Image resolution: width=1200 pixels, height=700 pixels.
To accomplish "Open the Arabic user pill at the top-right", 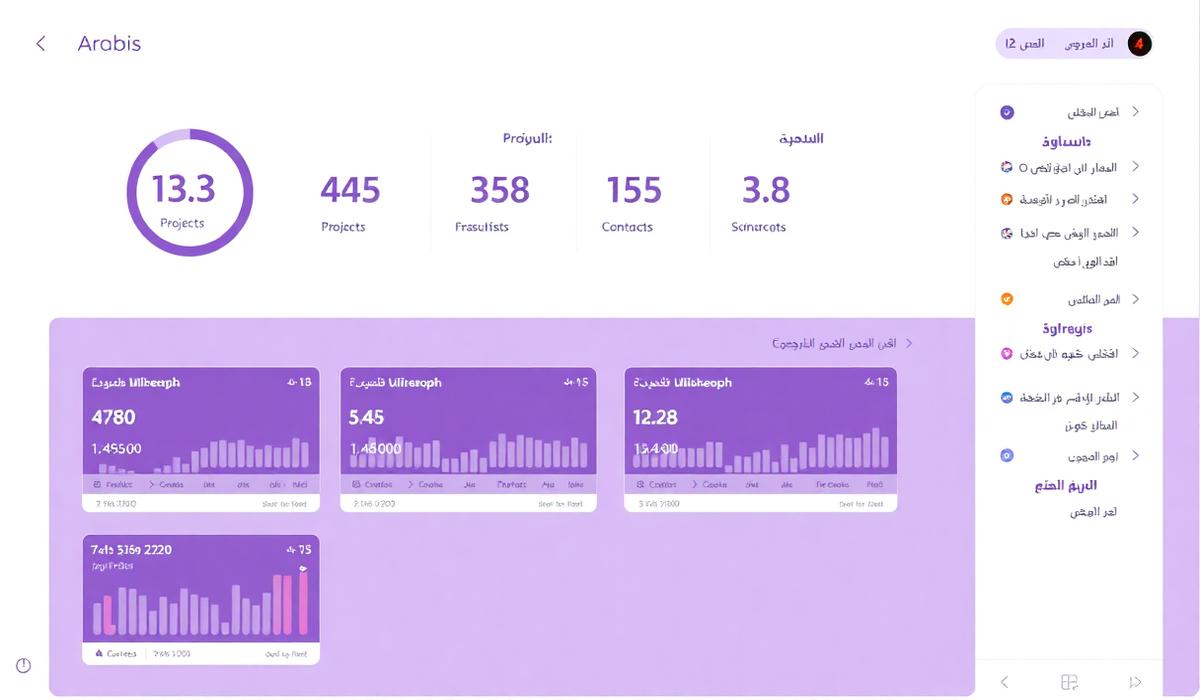I will (x=1074, y=44).
